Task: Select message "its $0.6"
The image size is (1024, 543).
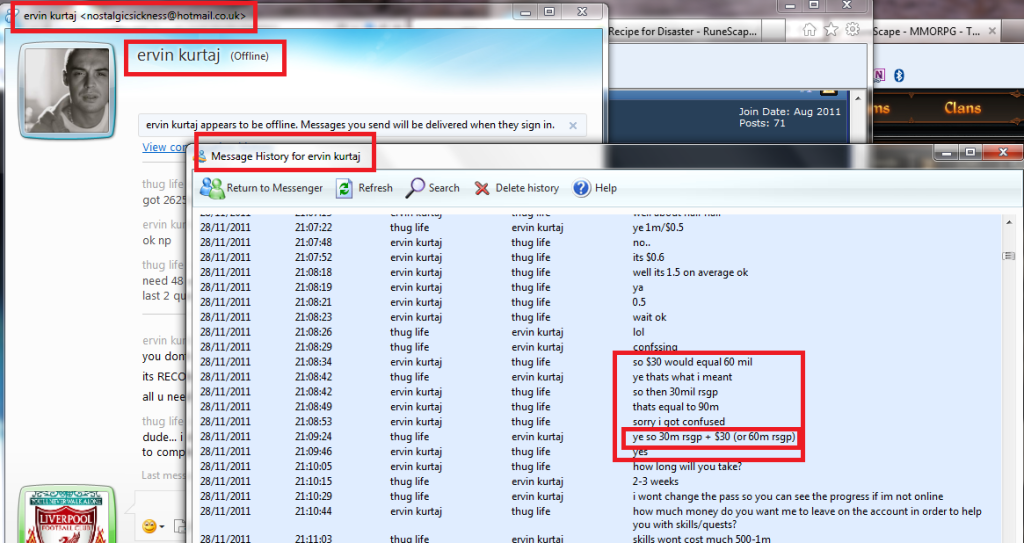Action: (x=648, y=257)
